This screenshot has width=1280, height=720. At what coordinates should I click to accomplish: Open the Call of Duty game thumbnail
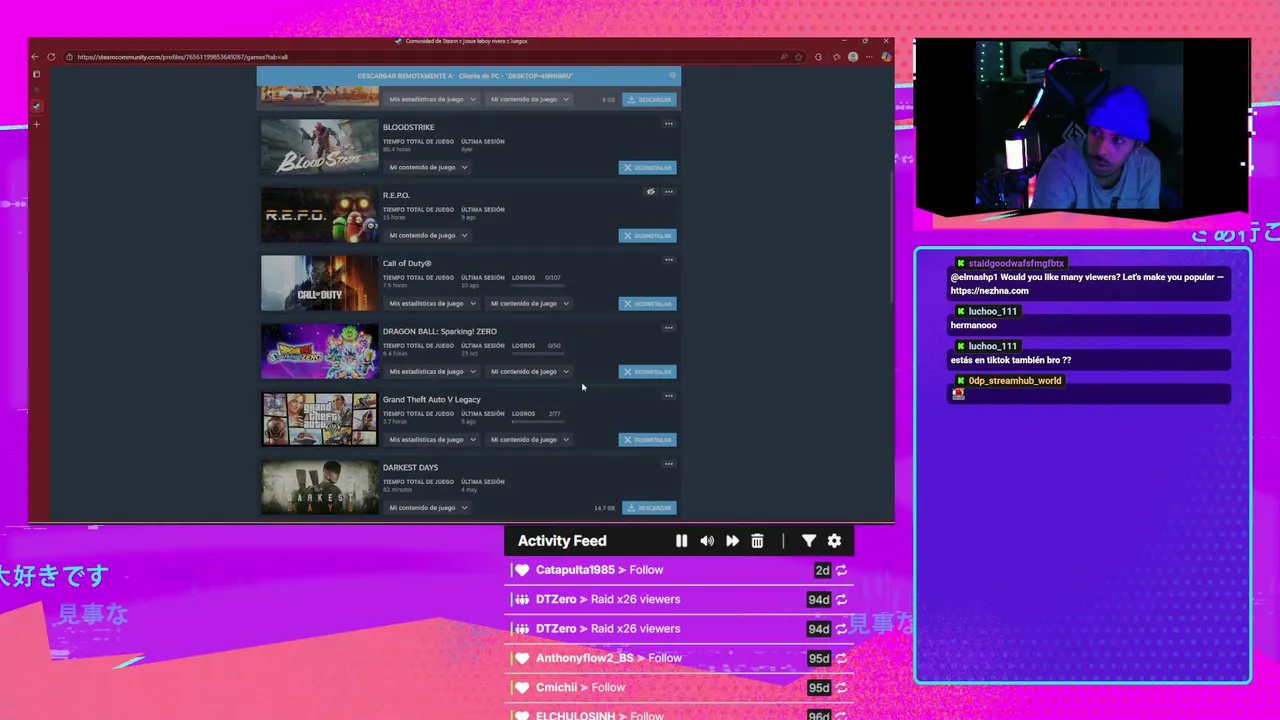coord(320,283)
